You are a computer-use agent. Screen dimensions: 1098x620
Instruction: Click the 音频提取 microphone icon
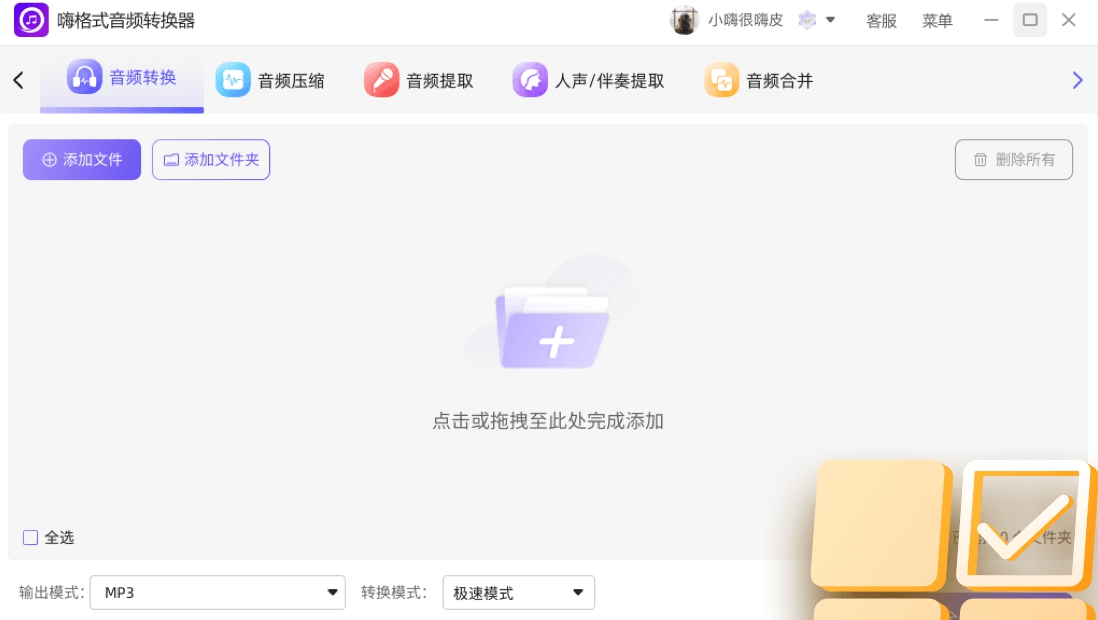(382, 80)
